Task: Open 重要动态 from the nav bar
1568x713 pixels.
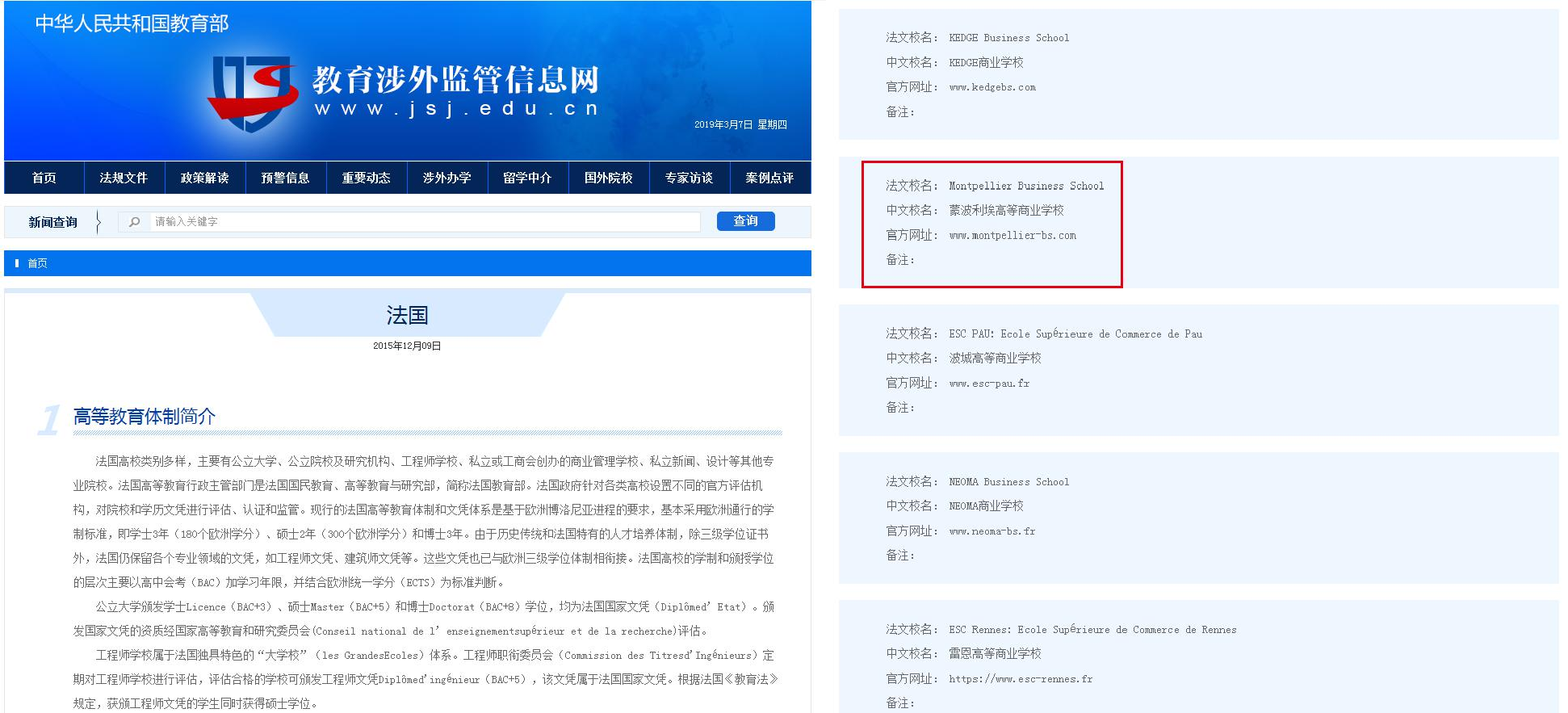Action: pyautogui.click(x=367, y=178)
